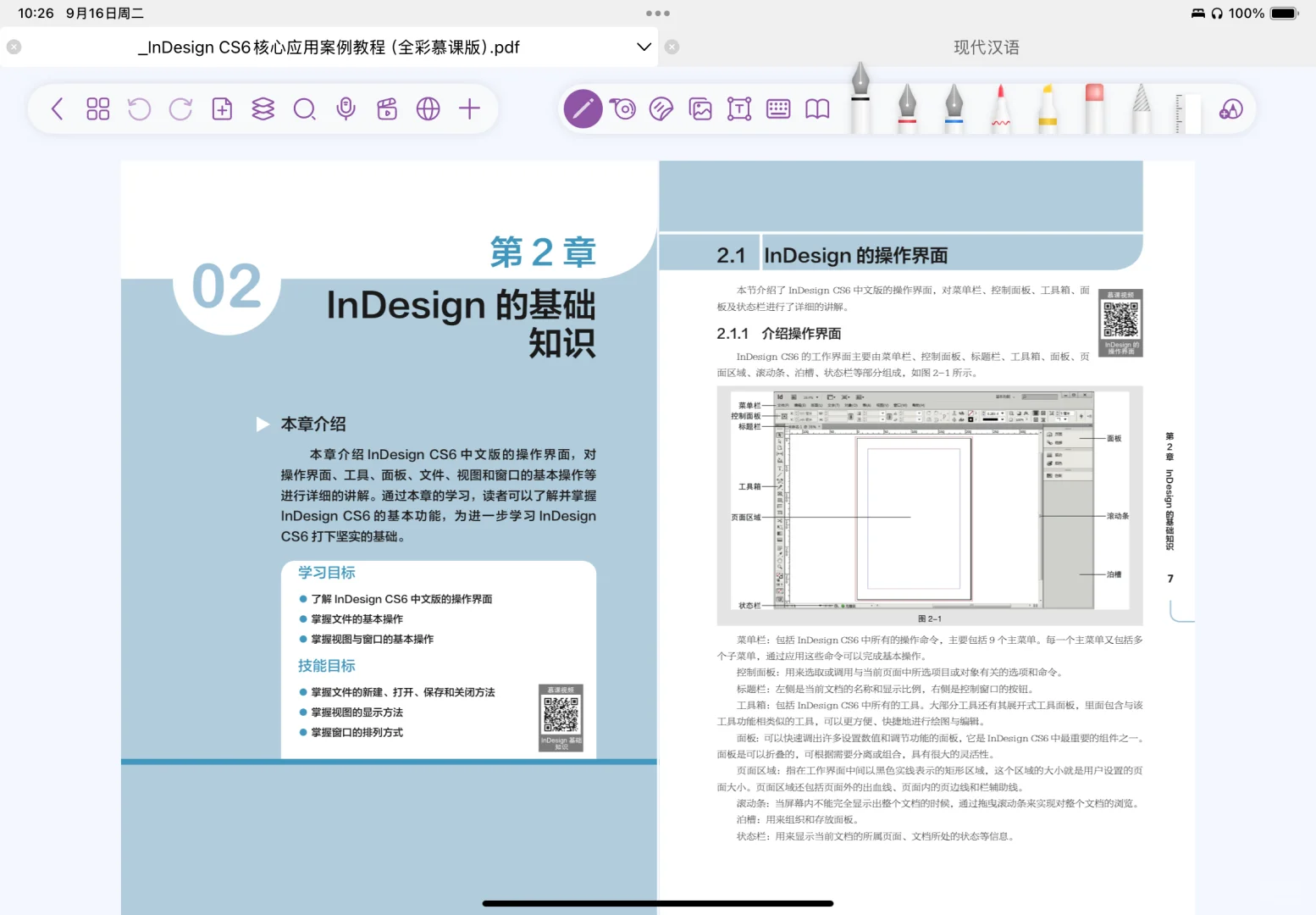
Task: Tap the 学习目标 heading
Action: pyautogui.click(x=327, y=573)
